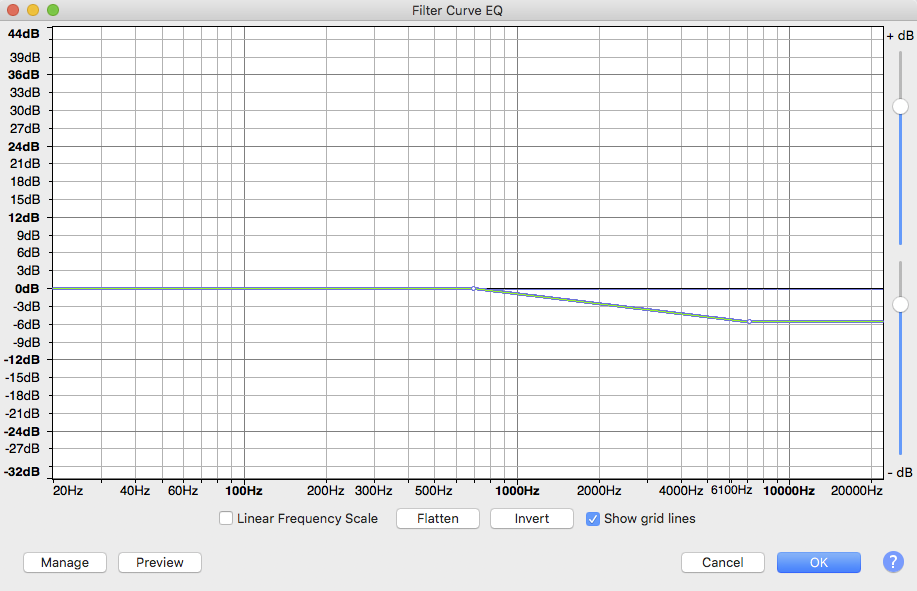Click the upper +dB range slider handle

click(901, 106)
